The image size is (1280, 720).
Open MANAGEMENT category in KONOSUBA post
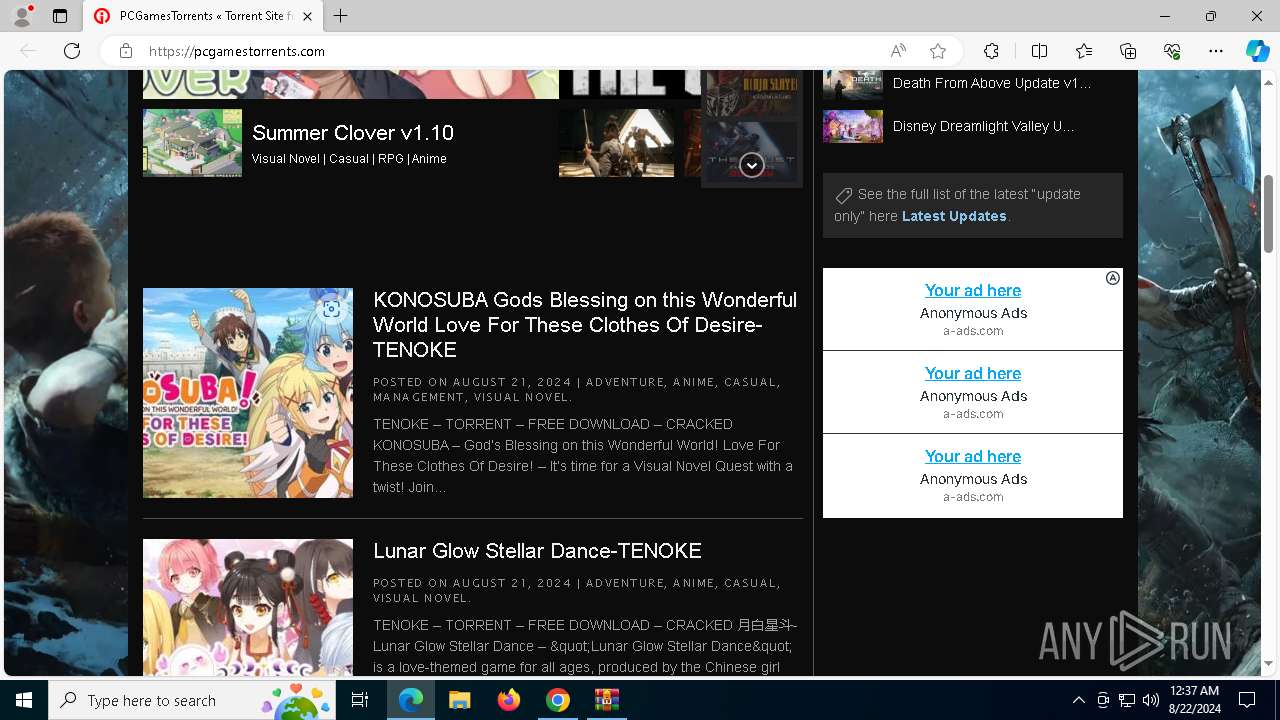coord(419,397)
